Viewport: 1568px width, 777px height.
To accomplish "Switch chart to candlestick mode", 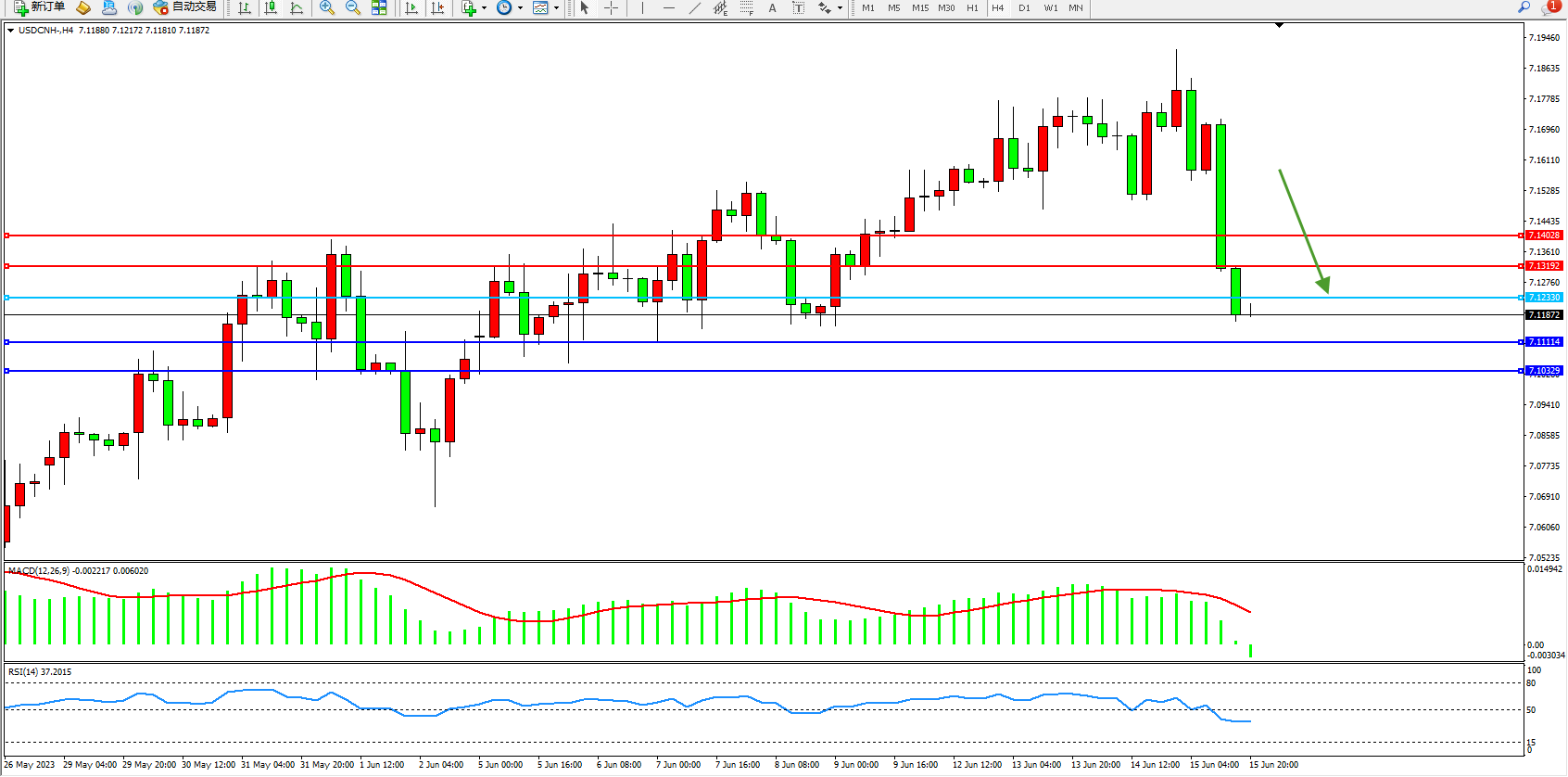I will pyautogui.click(x=271, y=7).
